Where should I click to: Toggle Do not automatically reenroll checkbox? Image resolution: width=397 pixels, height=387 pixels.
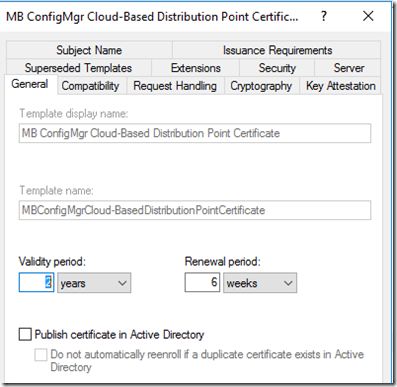pyautogui.click(x=41, y=355)
